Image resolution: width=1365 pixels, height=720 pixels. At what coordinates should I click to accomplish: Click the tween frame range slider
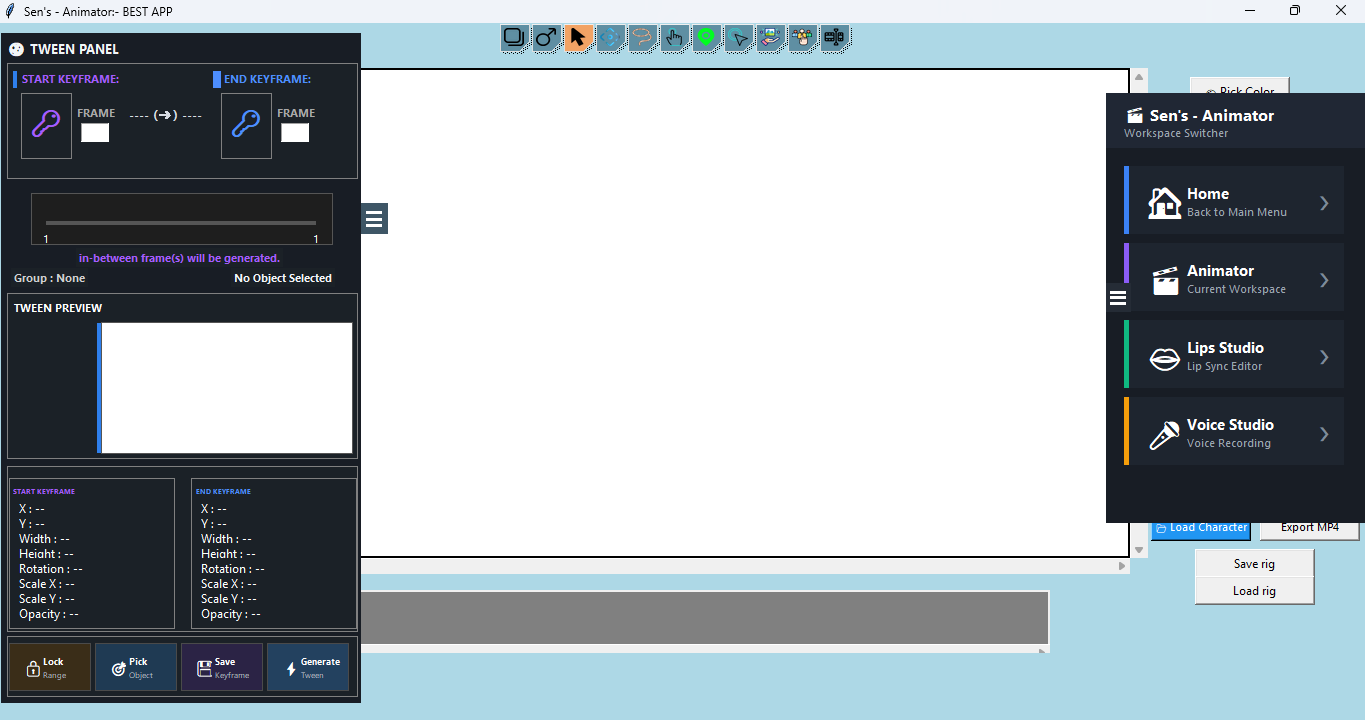click(x=181, y=222)
